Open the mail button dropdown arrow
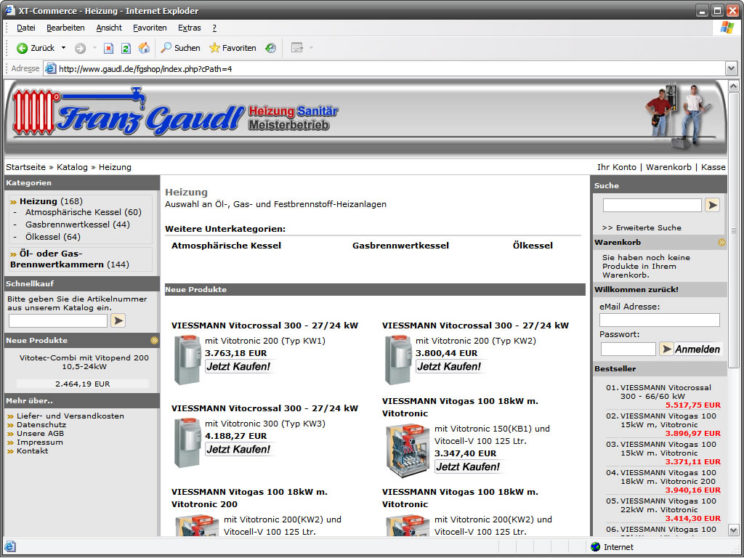 (311, 48)
